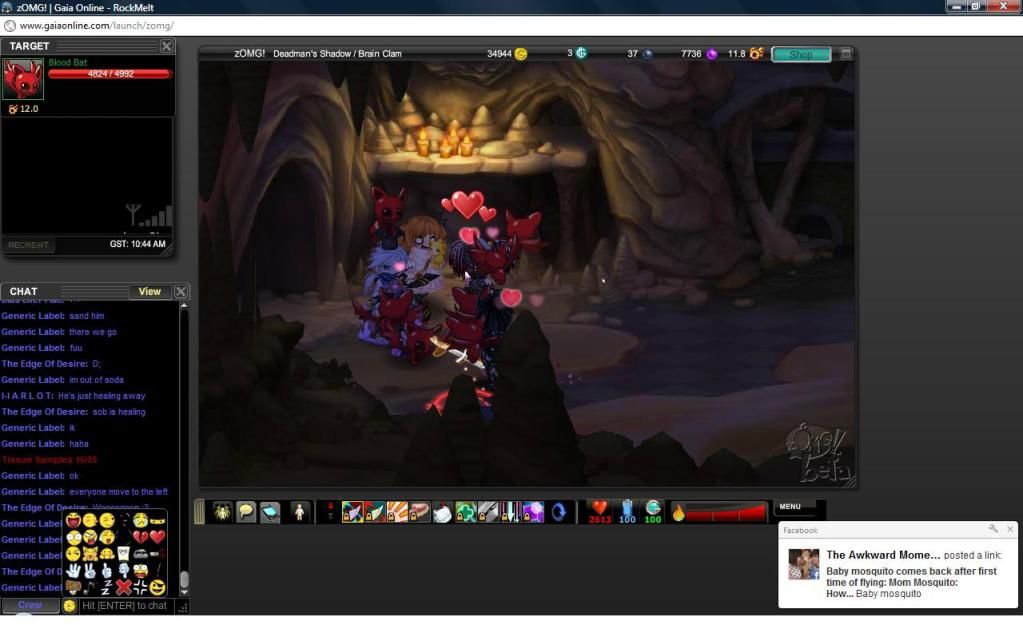The image size is (1023, 625).
Task: Insert the peace sign hand emoticon
Action: (90, 571)
